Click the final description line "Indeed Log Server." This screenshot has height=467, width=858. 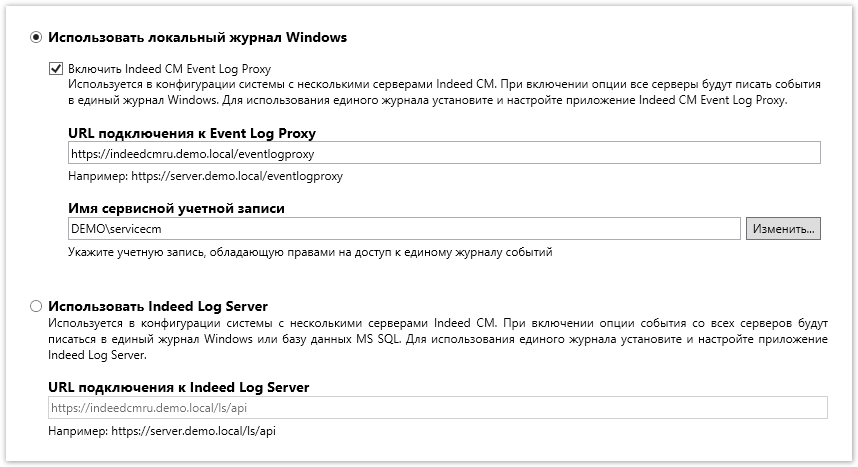tap(98, 355)
